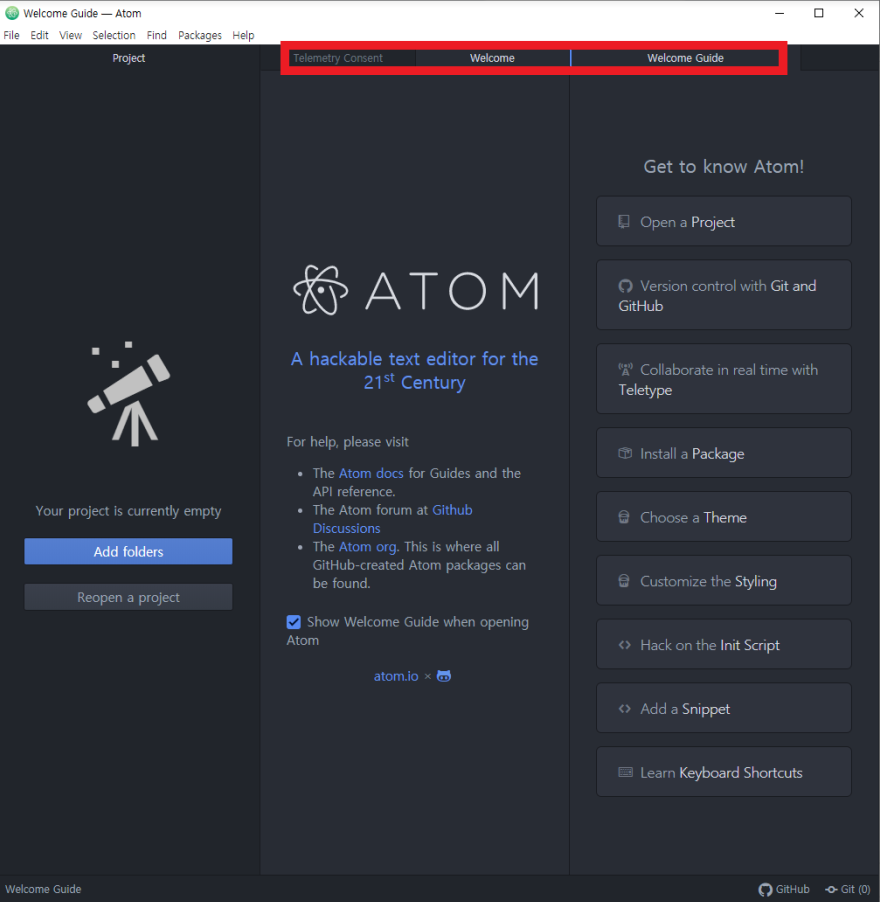Viewport: 880px width, 902px height.
Task: Expand the Add a Snippet card
Action: pyautogui.click(x=724, y=708)
